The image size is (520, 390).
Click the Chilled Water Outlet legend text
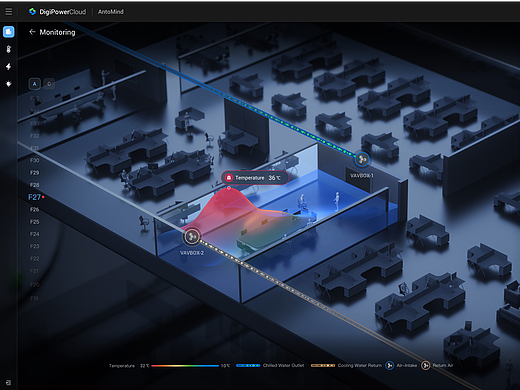283,366
